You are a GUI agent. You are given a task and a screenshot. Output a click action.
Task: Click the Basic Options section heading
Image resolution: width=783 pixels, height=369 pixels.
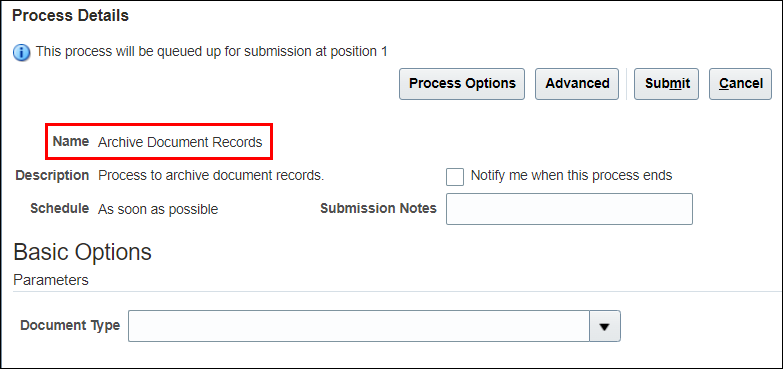tap(82, 252)
